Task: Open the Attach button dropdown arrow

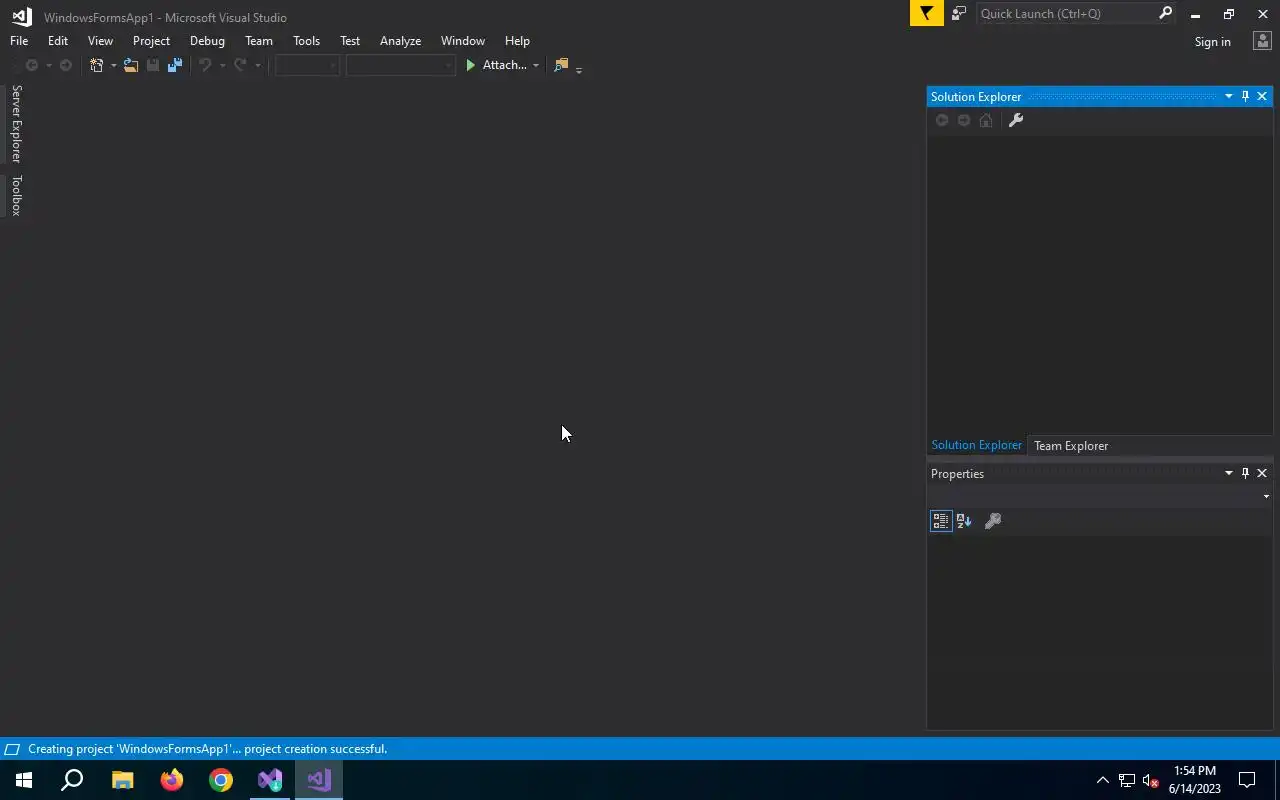Action: point(536,65)
